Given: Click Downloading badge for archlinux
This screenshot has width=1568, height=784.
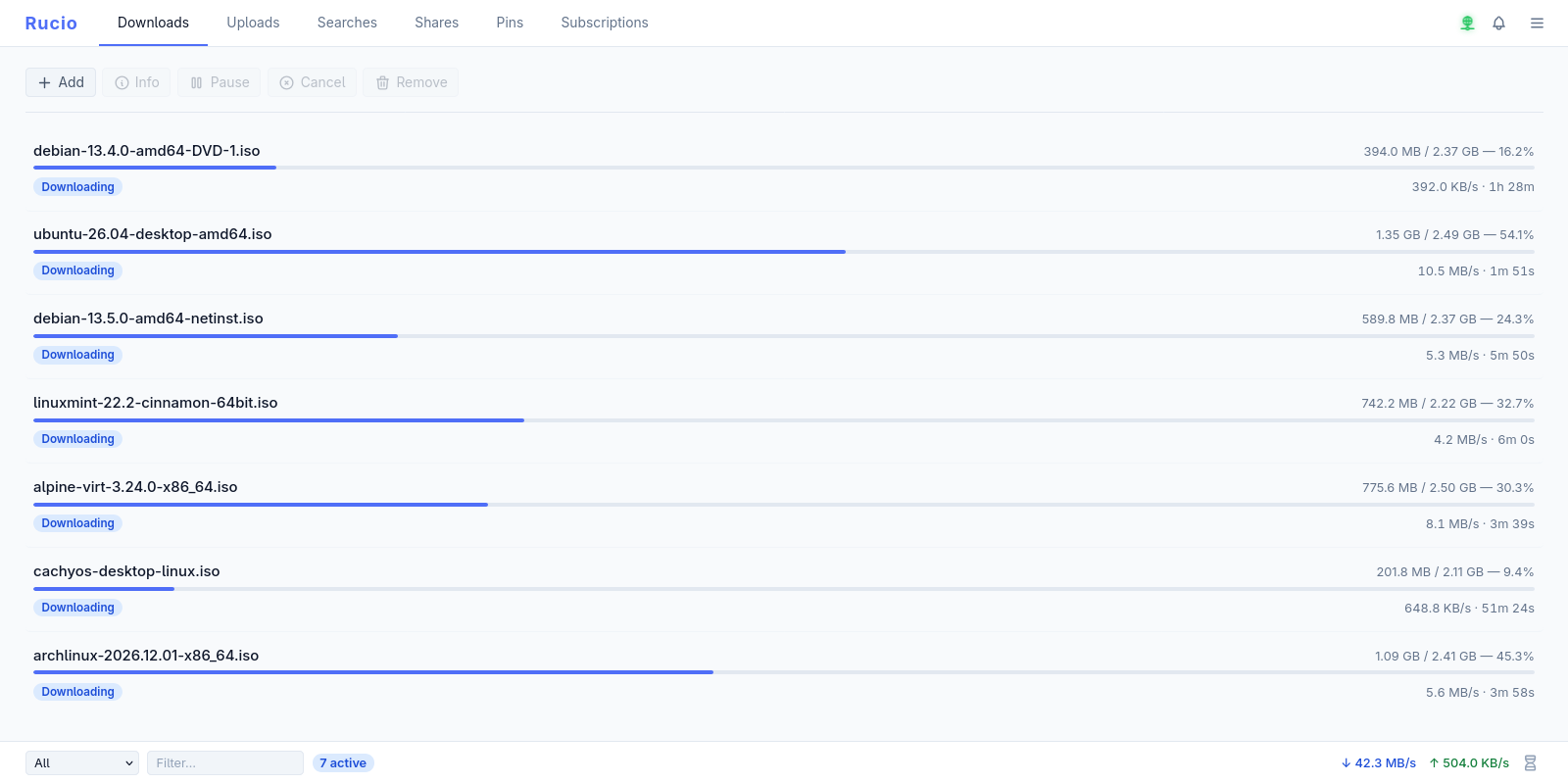Looking at the screenshot, I should 77,692.
